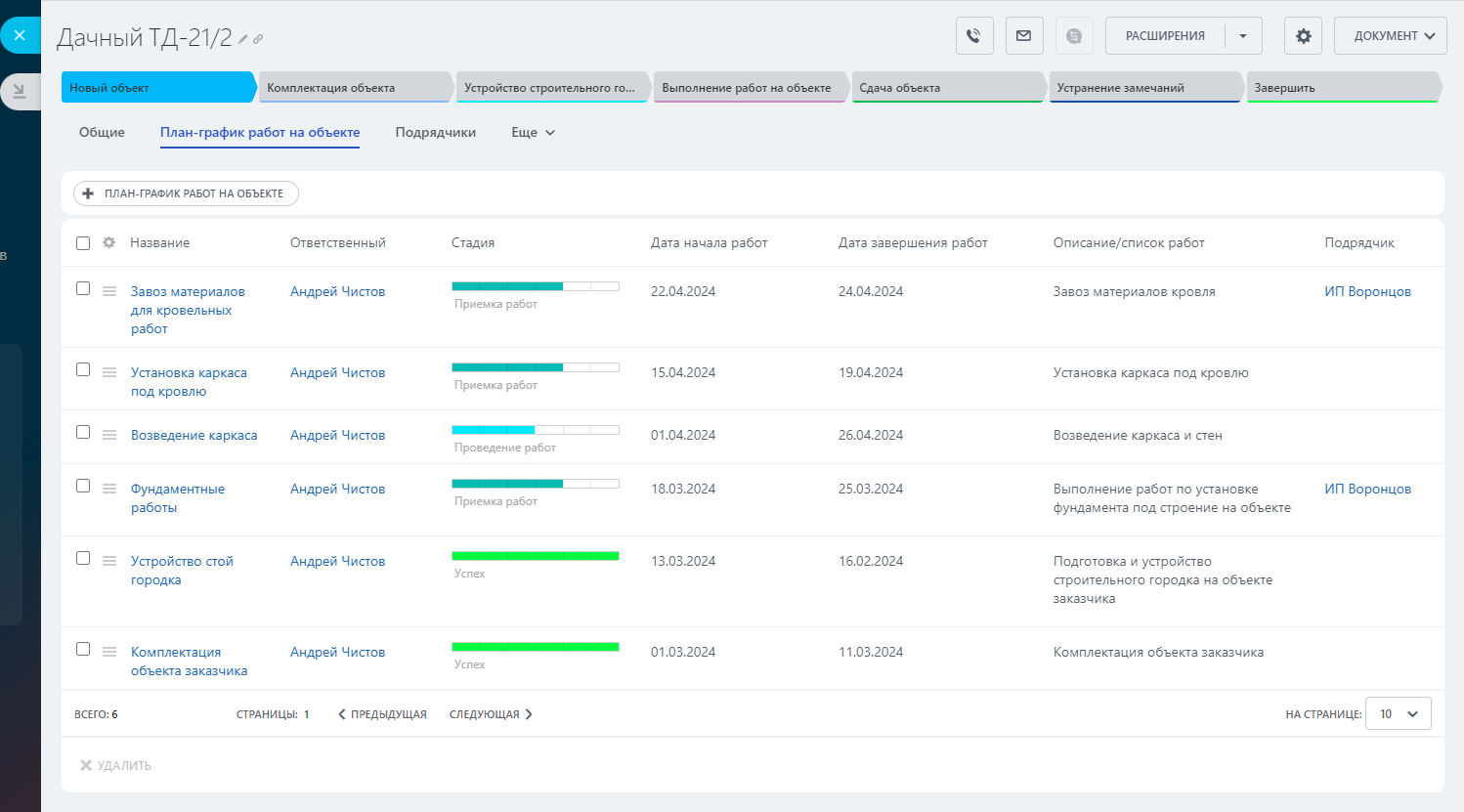Image resolution: width=1464 pixels, height=812 pixels.
Task: Click stage progress bar of Возведение каркаса
Action: (x=535, y=430)
